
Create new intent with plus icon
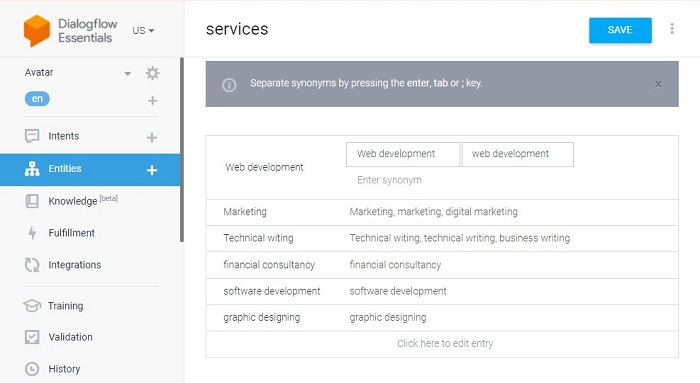coord(152,137)
